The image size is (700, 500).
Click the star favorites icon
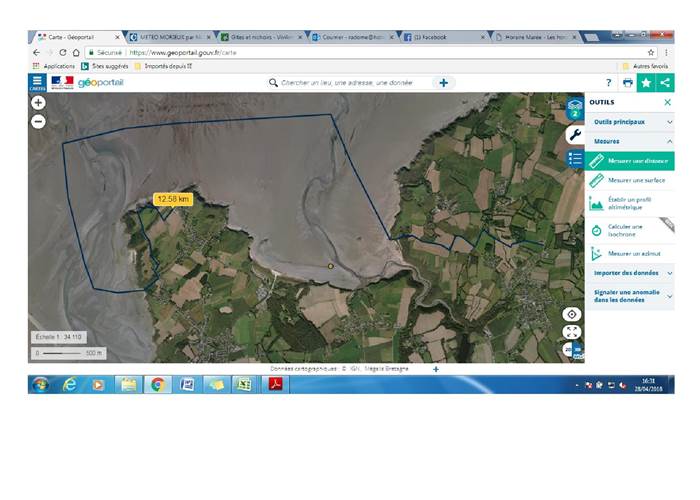click(646, 83)
